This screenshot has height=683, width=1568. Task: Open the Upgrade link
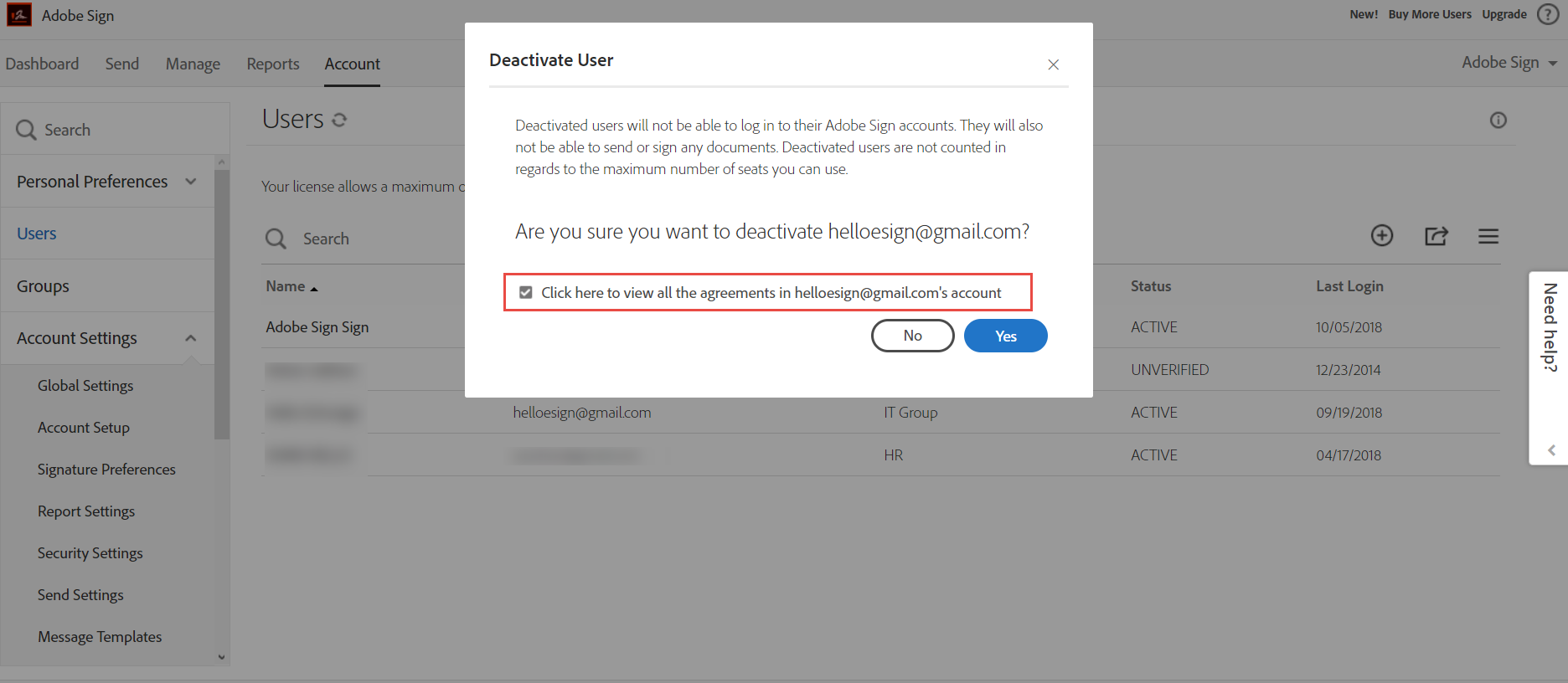[x=1504, y=14]
